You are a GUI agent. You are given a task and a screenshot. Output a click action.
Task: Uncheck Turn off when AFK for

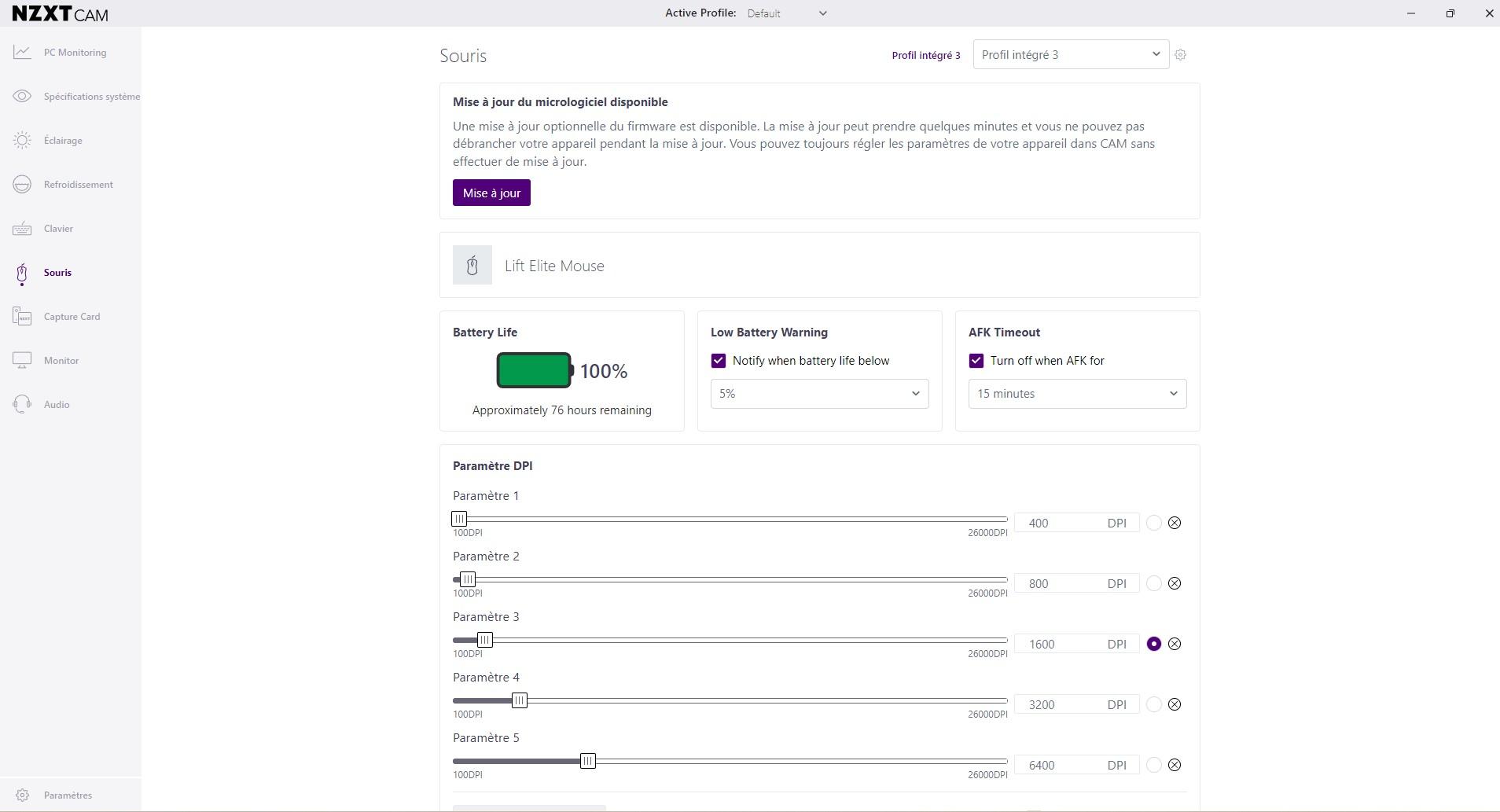click(976, 361)
